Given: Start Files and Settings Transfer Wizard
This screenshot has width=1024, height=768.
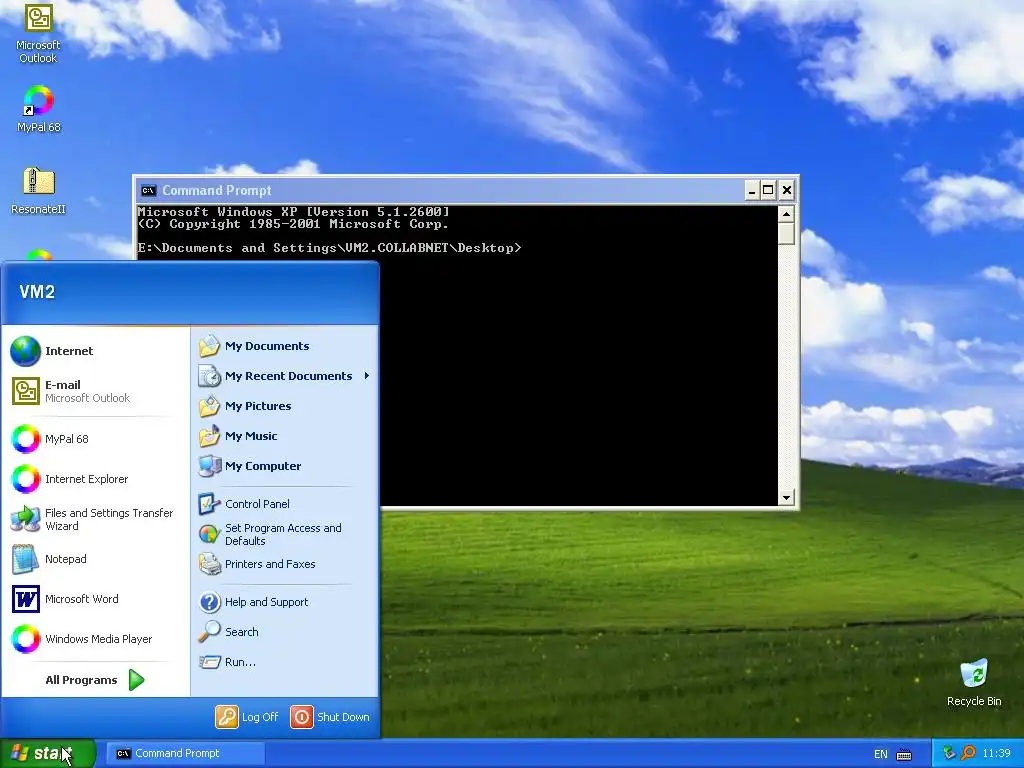Looking at the screenshot, I should pos(93,519).
